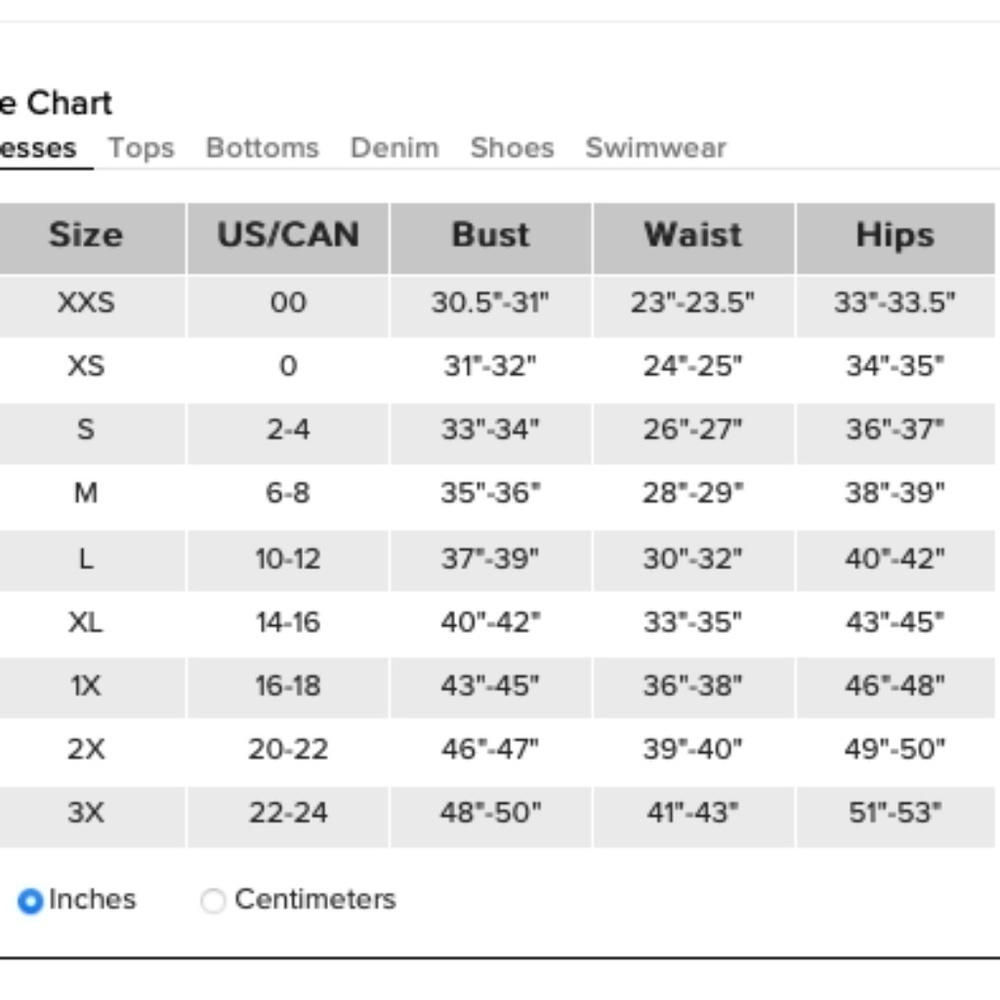Viewport: 1000px width, 1000px height.
Task: View the Swimwear size chart tab
Action: pos(656,148)
